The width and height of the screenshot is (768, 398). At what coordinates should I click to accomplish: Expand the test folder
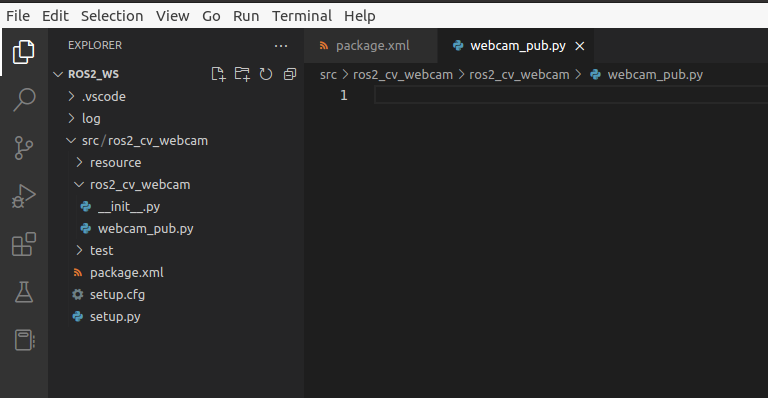click(79, 251)
